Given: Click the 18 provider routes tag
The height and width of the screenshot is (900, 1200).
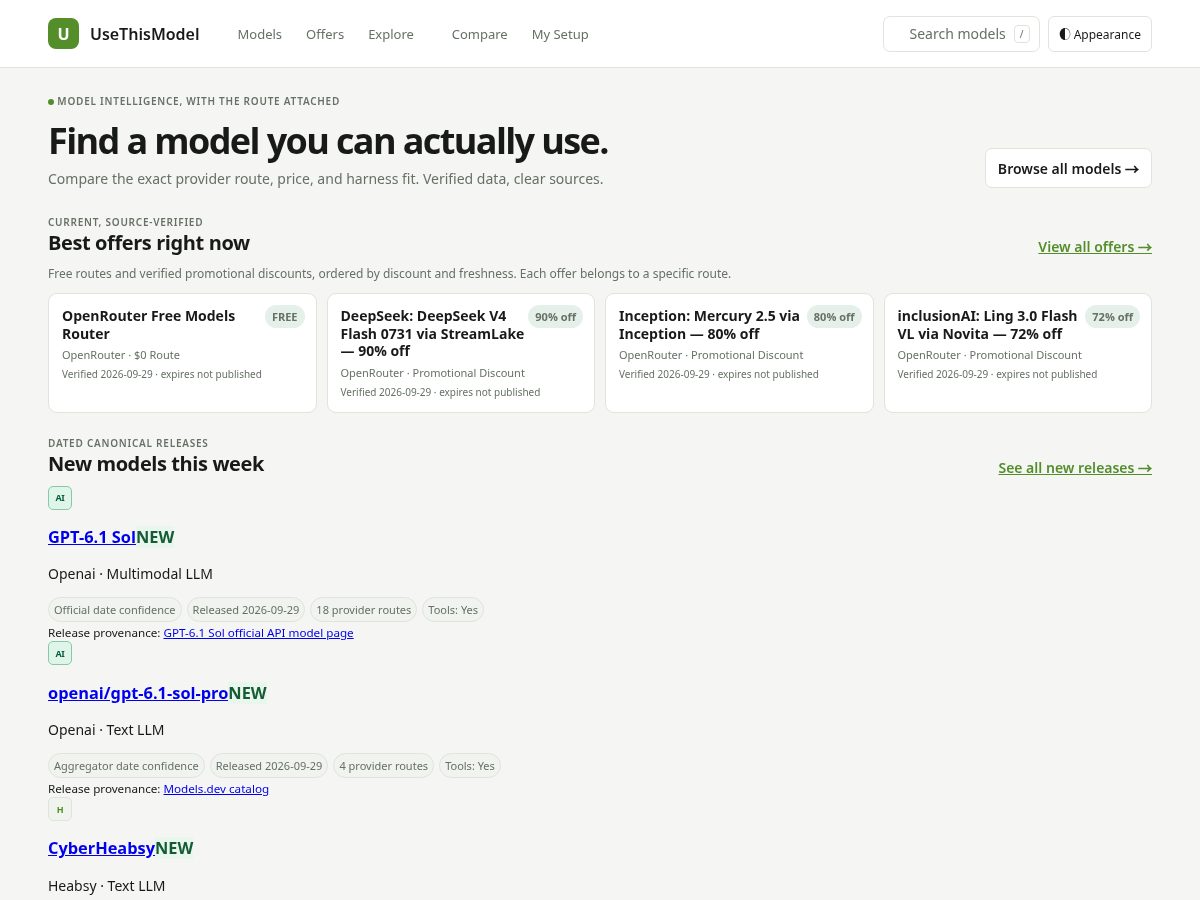Looking at the screenshot, I should coord(364,610).
